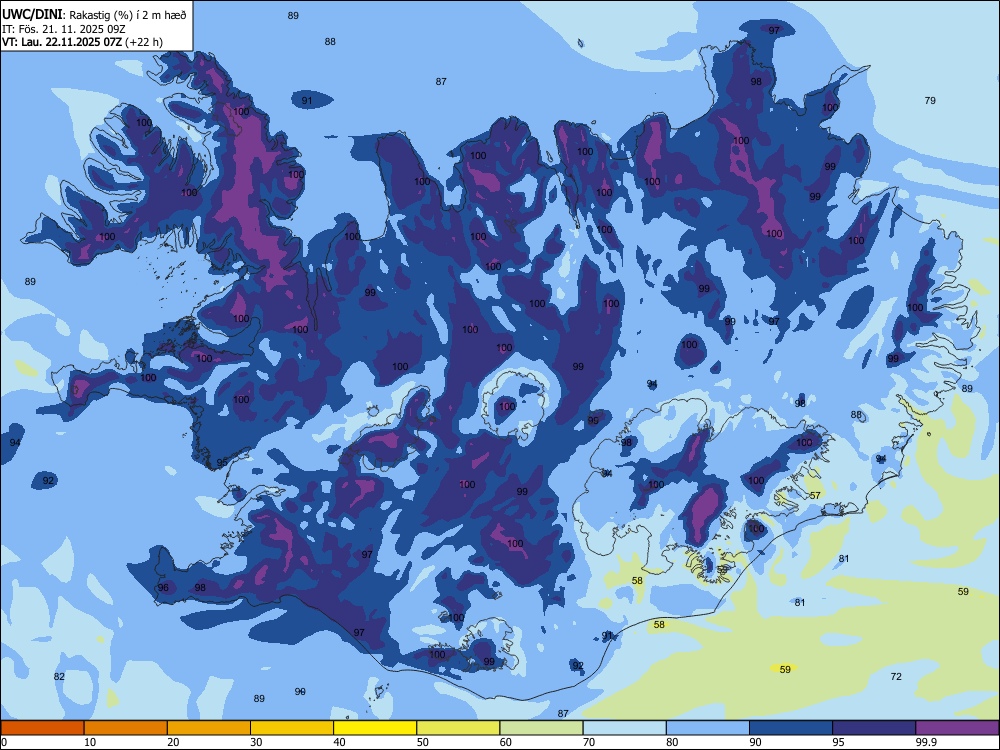The width and height of the screenshot is (1000, 750).
Task: Pick the 20–30 amber legend swatch
Action: (209, 728)
